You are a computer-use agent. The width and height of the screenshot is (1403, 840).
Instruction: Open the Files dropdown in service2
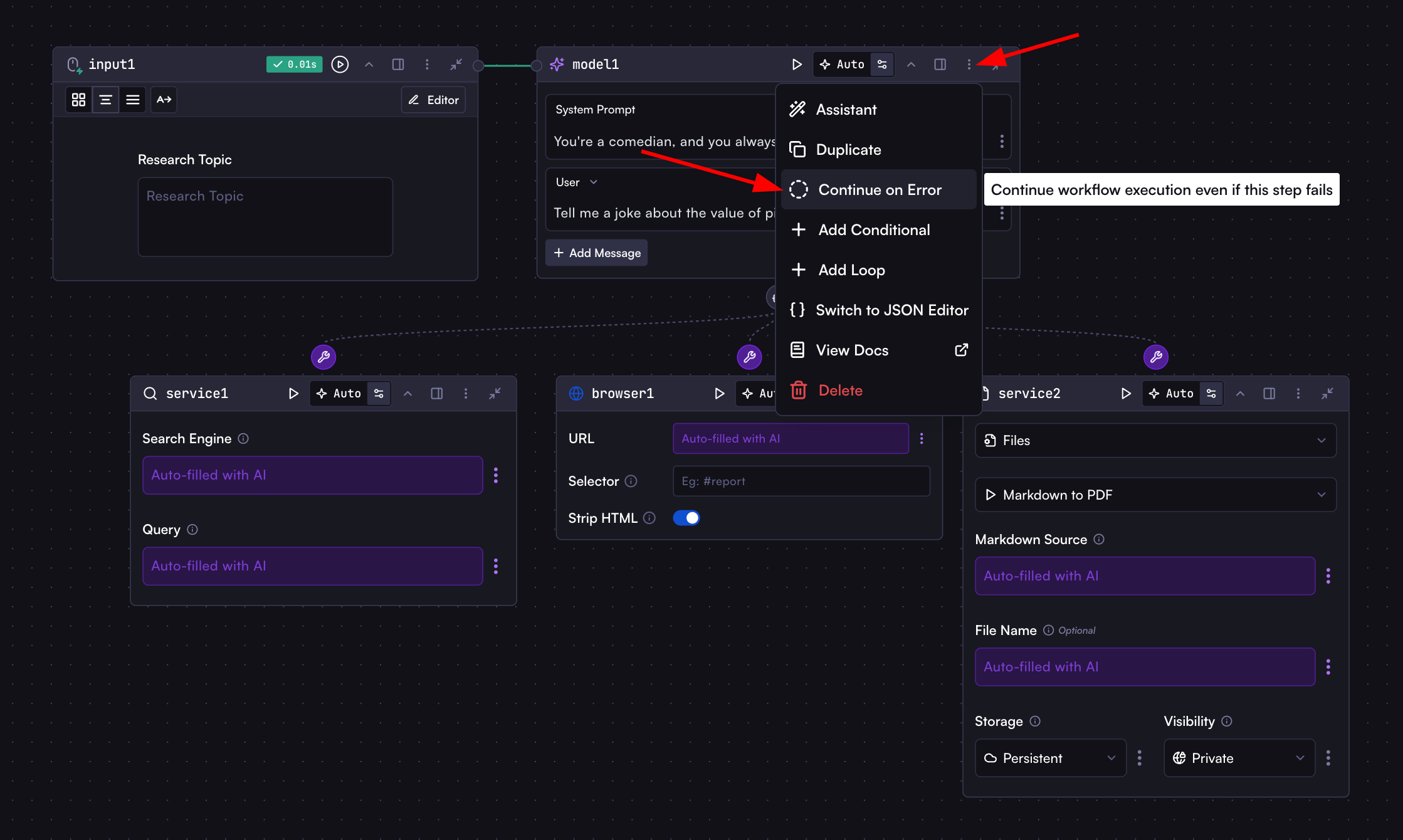(x=1155, y=440)
